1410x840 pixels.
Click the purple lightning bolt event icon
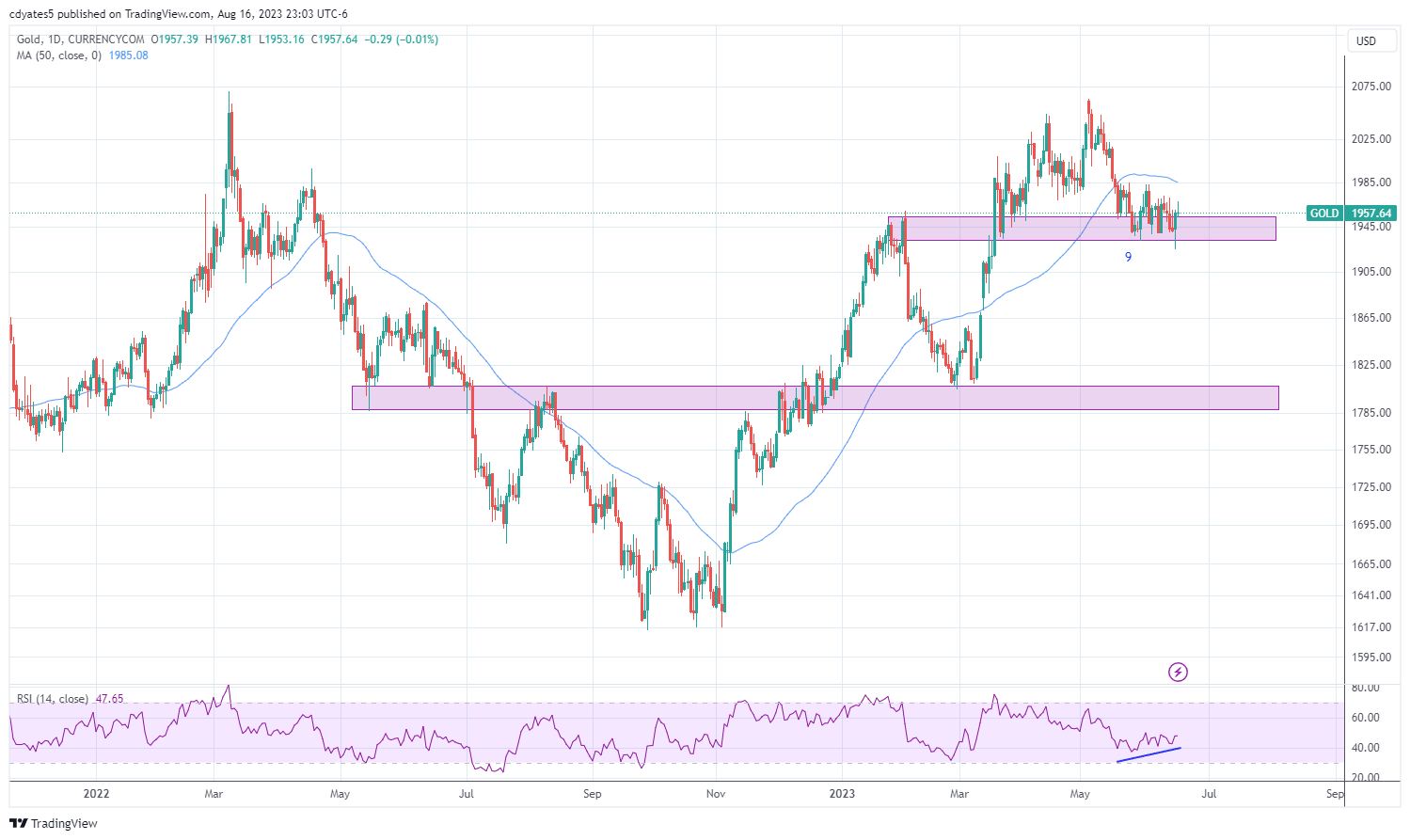pyautogui.click(x=1178, y=672)
